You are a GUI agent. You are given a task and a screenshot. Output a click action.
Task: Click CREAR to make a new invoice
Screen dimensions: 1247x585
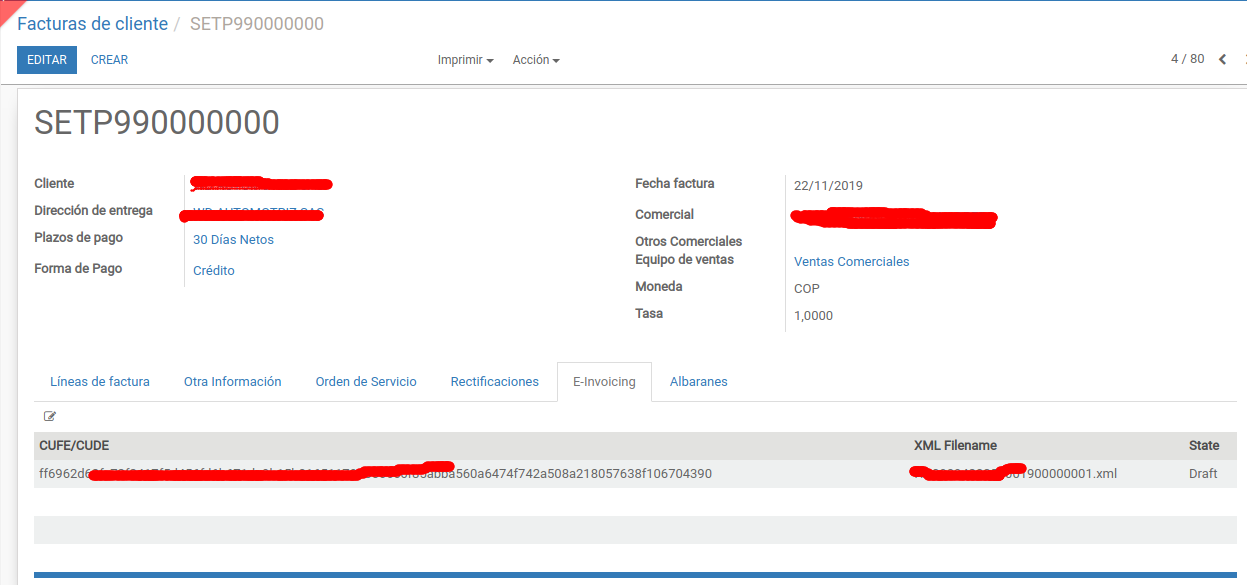109,60
